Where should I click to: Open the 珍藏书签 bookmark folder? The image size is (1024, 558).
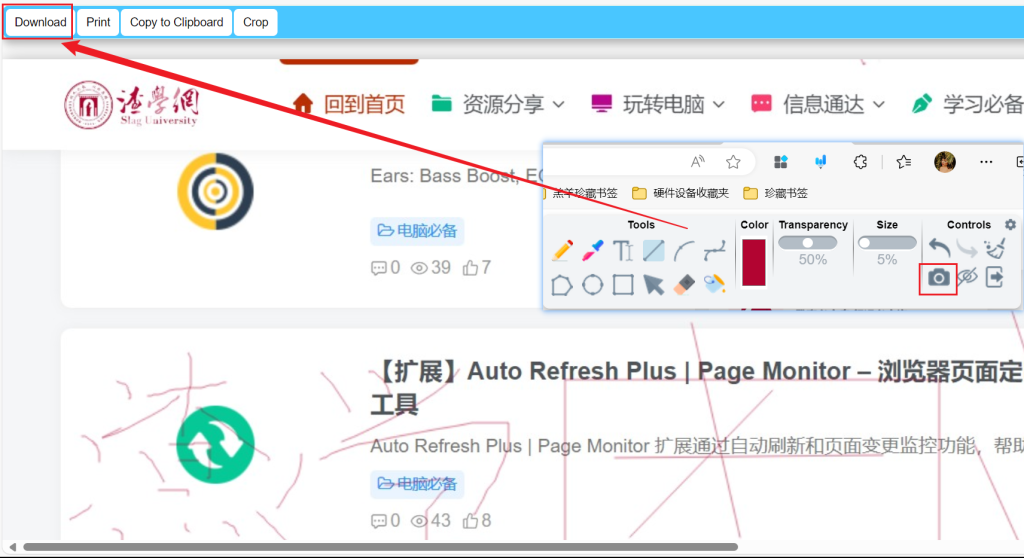pos(775,193)
